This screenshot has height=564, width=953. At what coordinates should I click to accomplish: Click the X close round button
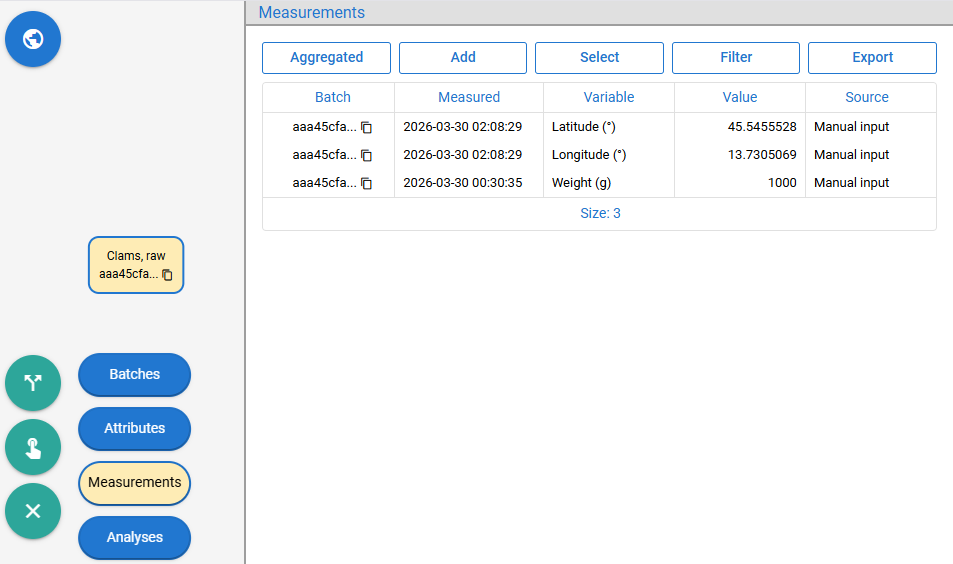[x=33, y=511]
